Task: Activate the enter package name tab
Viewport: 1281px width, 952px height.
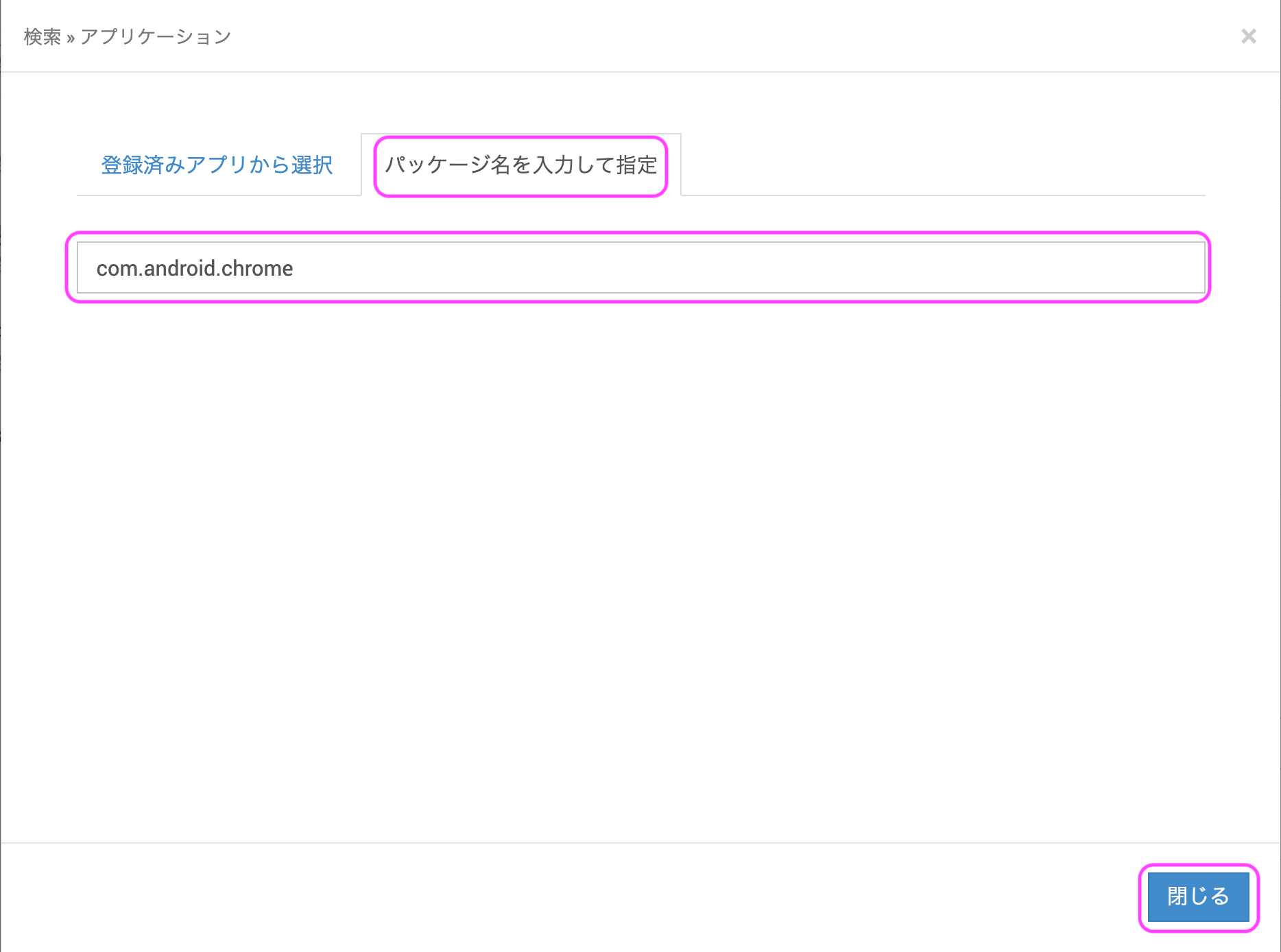Action: coord(520,165)
